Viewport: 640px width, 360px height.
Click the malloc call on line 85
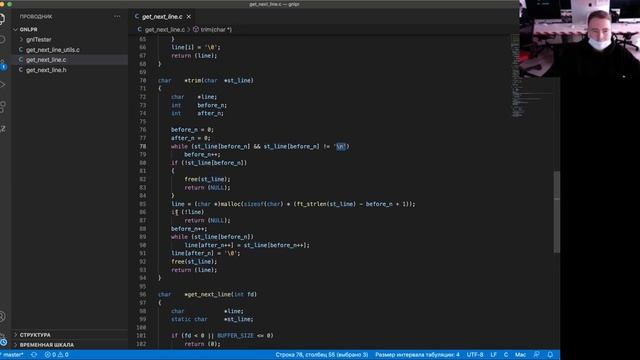(230, 204)
